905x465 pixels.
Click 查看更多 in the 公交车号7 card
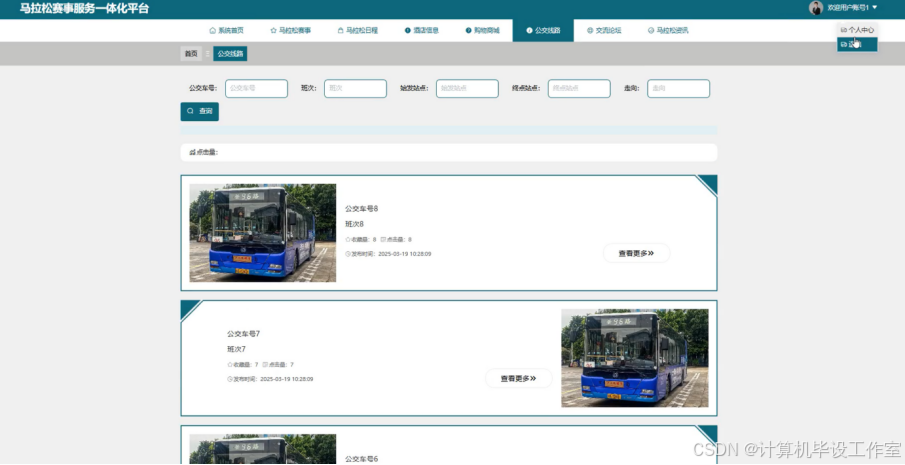(519, 378)
